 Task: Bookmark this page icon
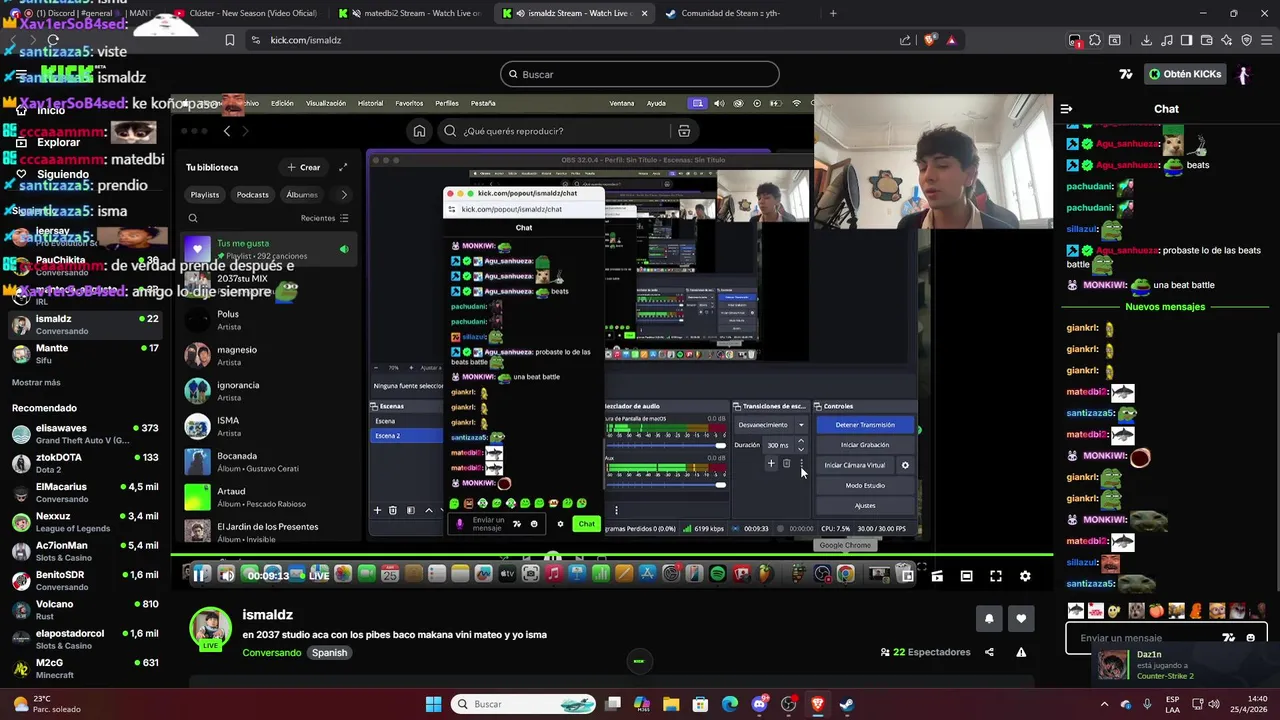point(230,40)
